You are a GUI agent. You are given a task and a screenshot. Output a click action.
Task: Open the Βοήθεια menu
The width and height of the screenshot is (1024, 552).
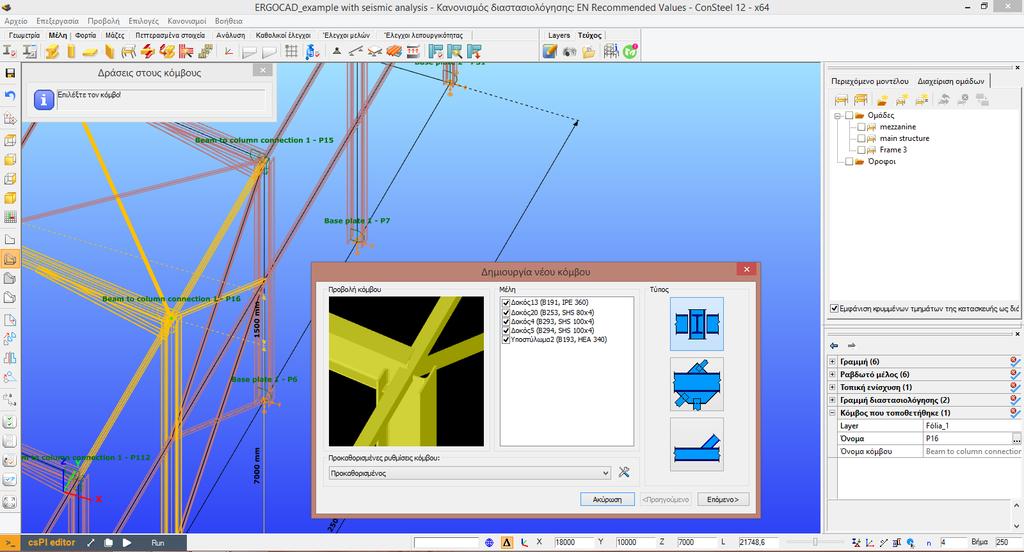click(x=229, y=21)
